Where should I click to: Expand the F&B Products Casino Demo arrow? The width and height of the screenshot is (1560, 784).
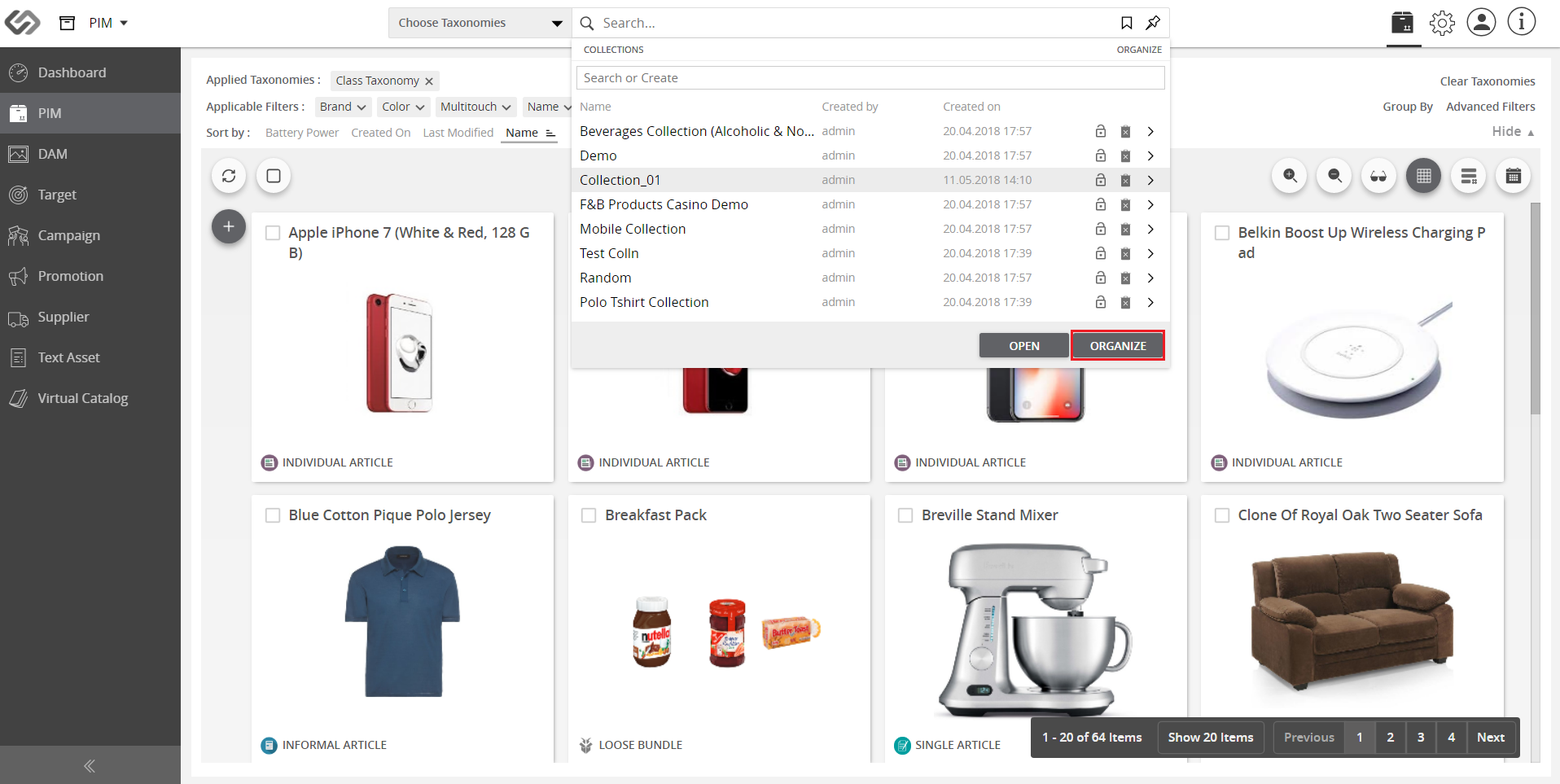(1150, 204)
